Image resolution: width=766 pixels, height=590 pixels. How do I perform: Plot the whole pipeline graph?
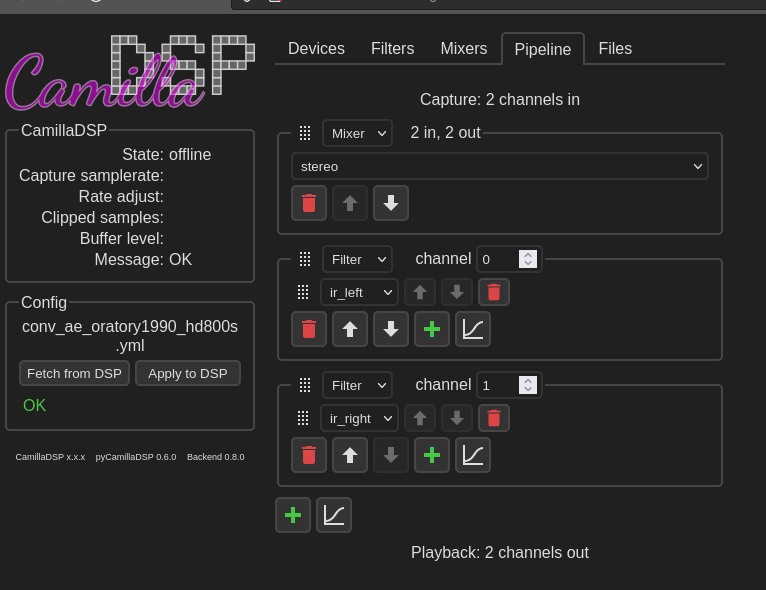(x=334, y=515)
